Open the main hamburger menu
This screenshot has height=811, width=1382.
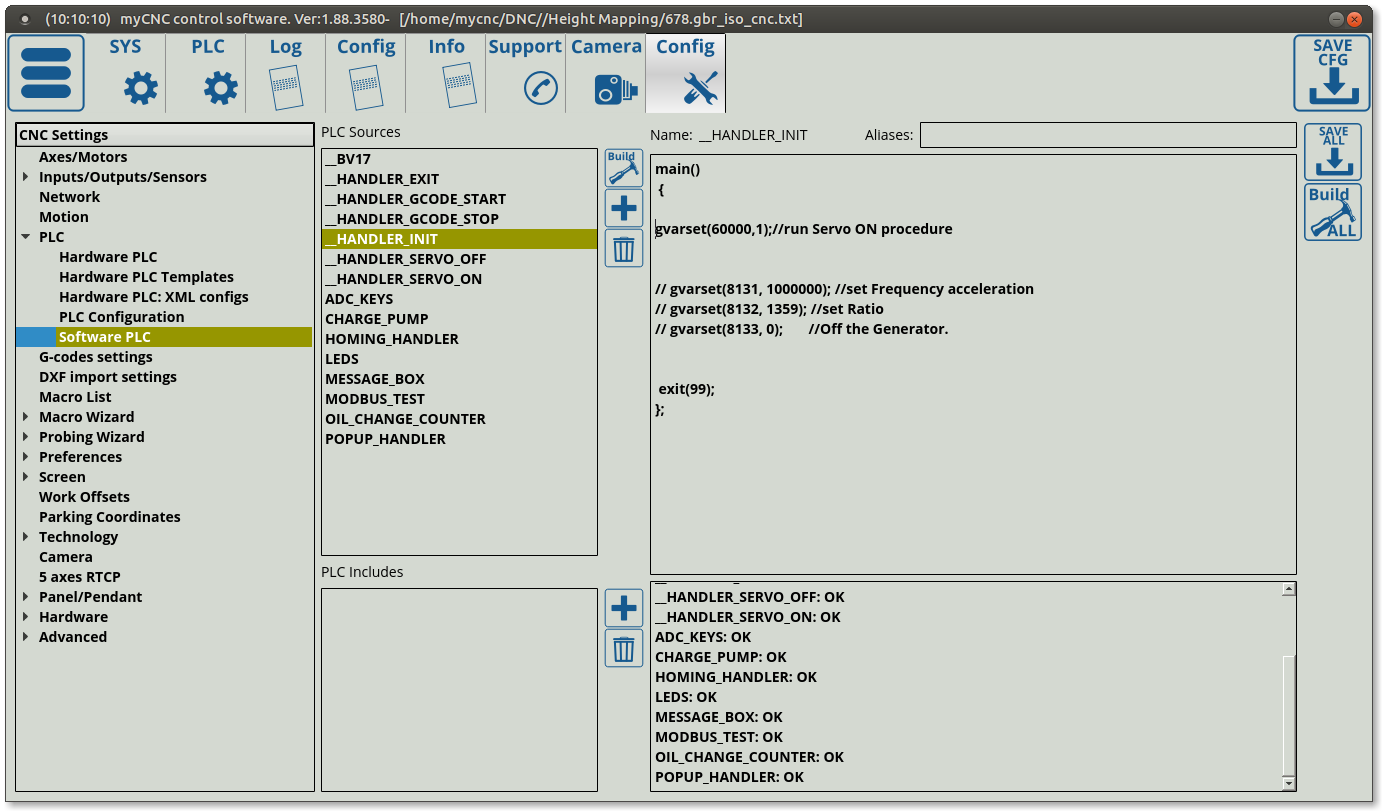tap(46, 73)
